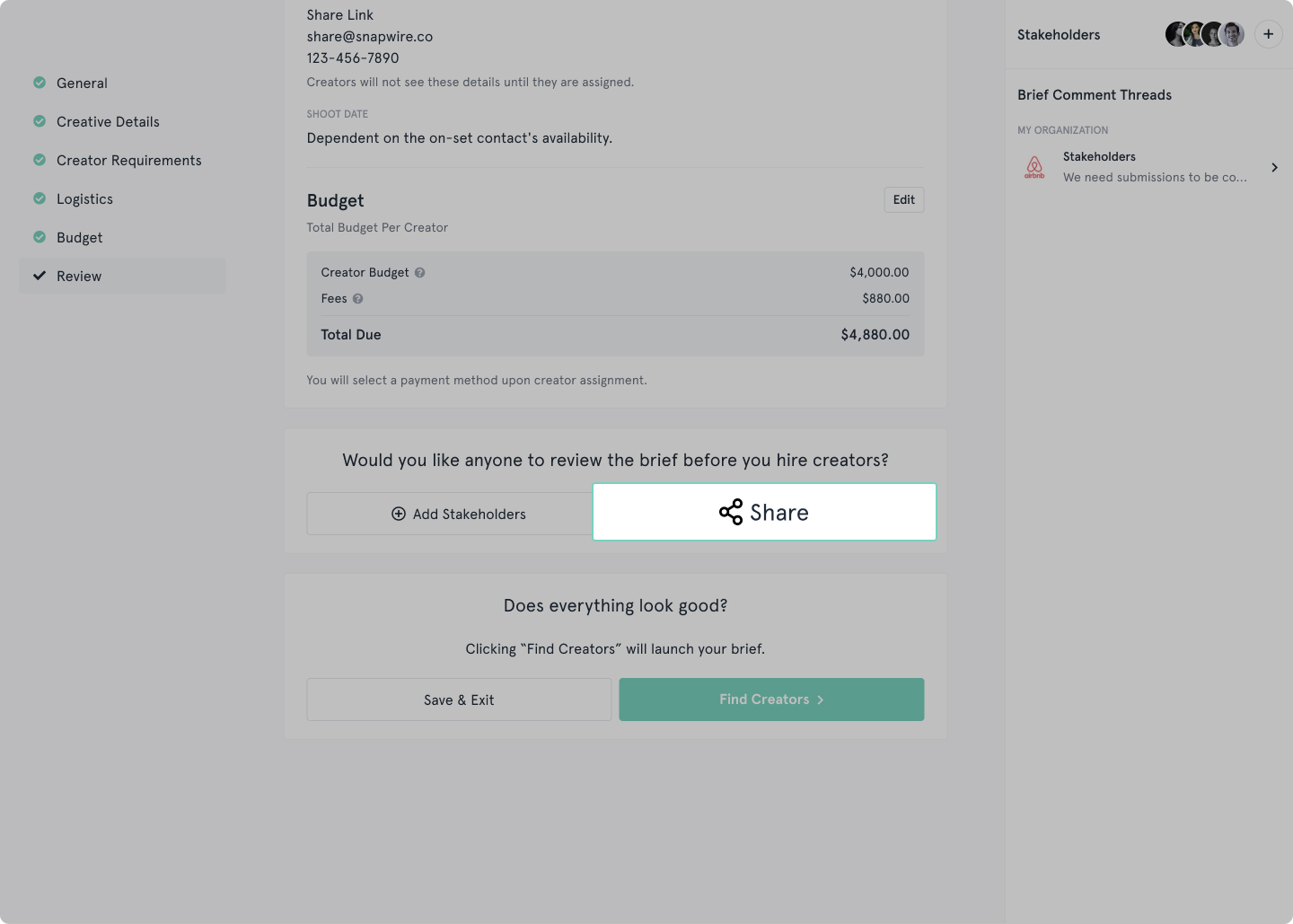Click the share icon in Share button

click(731, 512)
